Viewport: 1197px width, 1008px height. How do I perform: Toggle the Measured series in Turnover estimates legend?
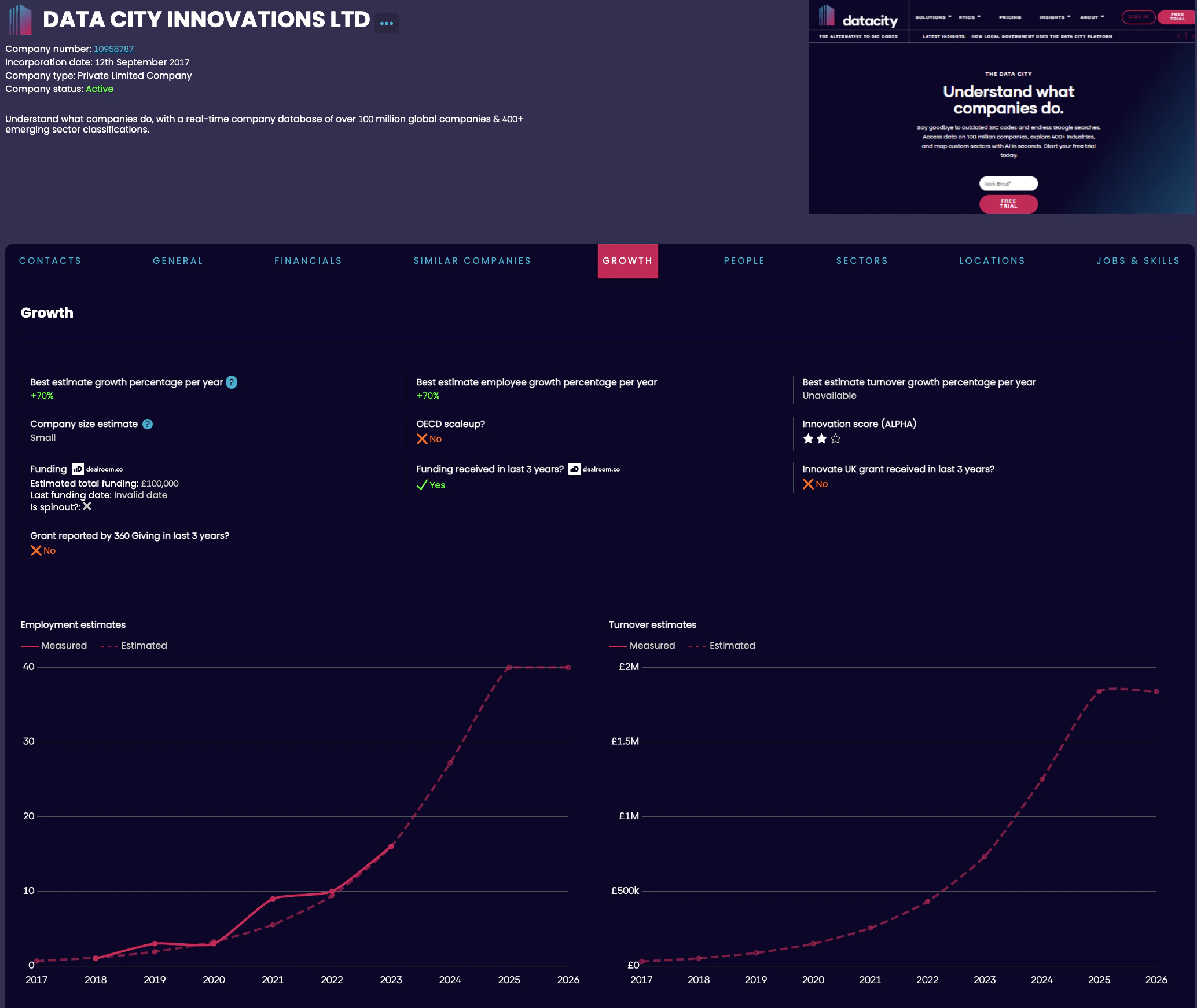(642, 646)
